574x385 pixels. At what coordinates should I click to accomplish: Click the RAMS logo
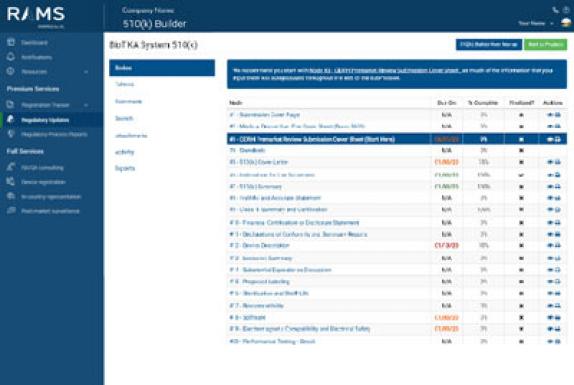point(36,15)
